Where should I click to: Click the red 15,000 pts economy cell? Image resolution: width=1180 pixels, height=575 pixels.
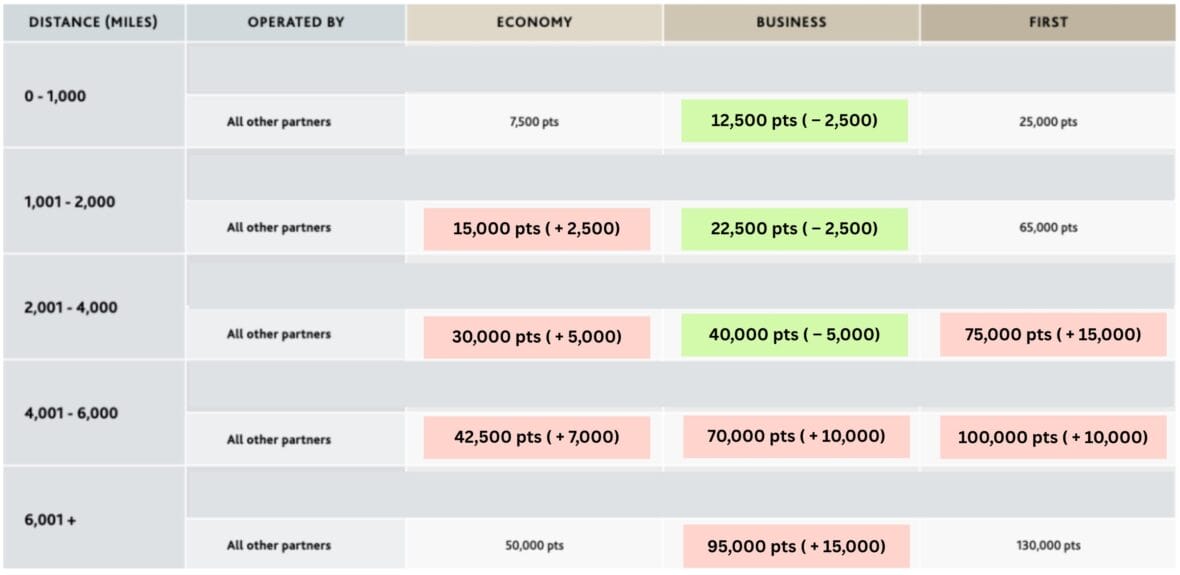click(537, 229)
